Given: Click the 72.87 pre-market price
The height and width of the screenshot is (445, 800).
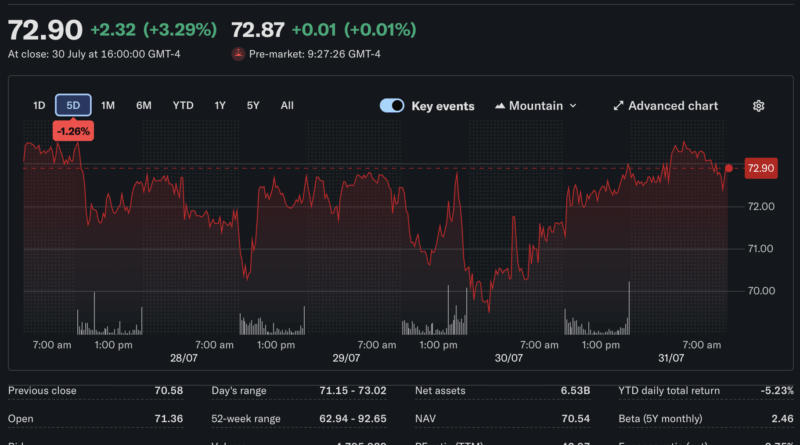Looking at the screenshot, I should click(x=258, y=30).
